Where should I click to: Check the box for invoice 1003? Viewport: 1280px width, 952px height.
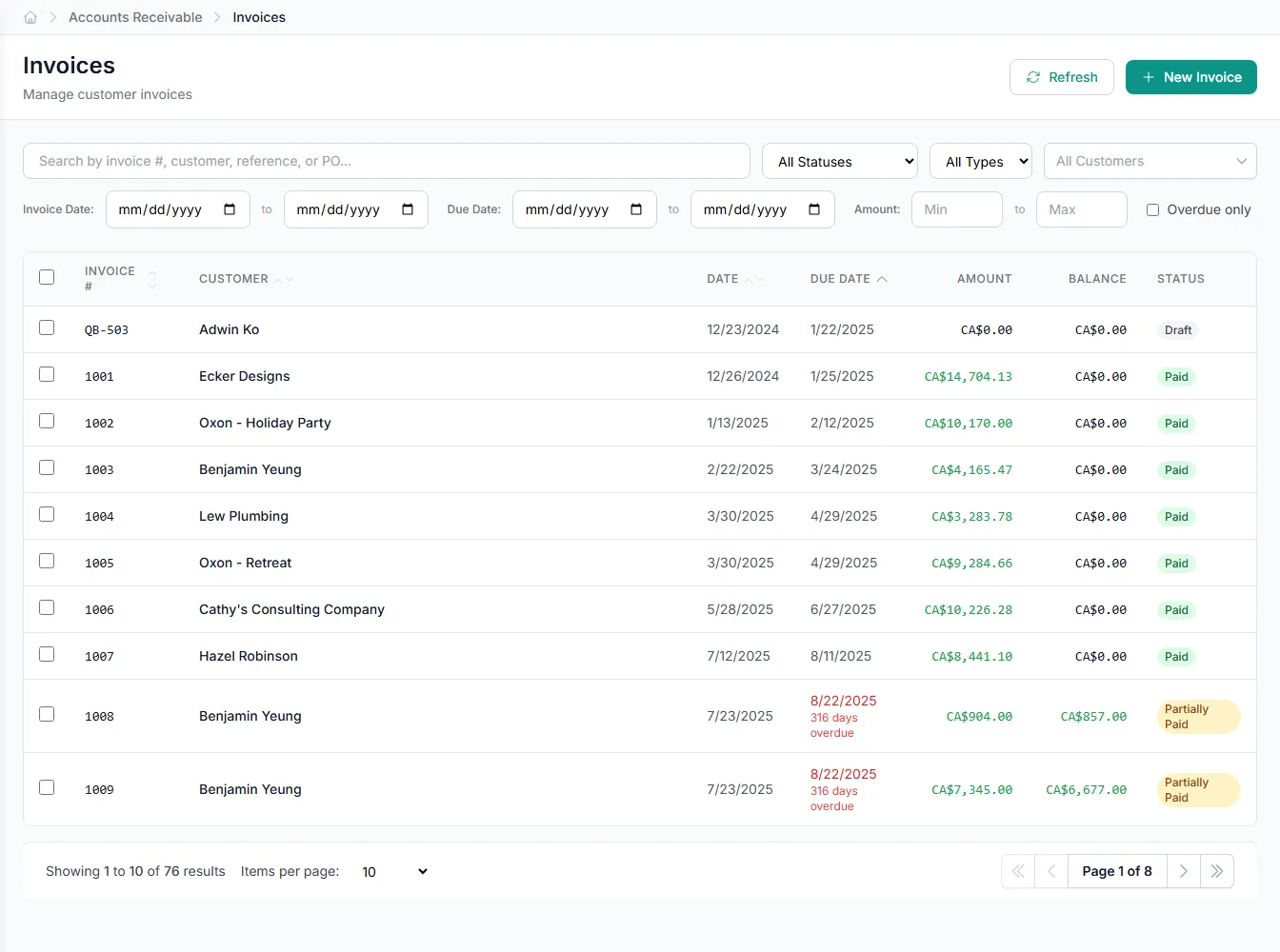point(47,467)
